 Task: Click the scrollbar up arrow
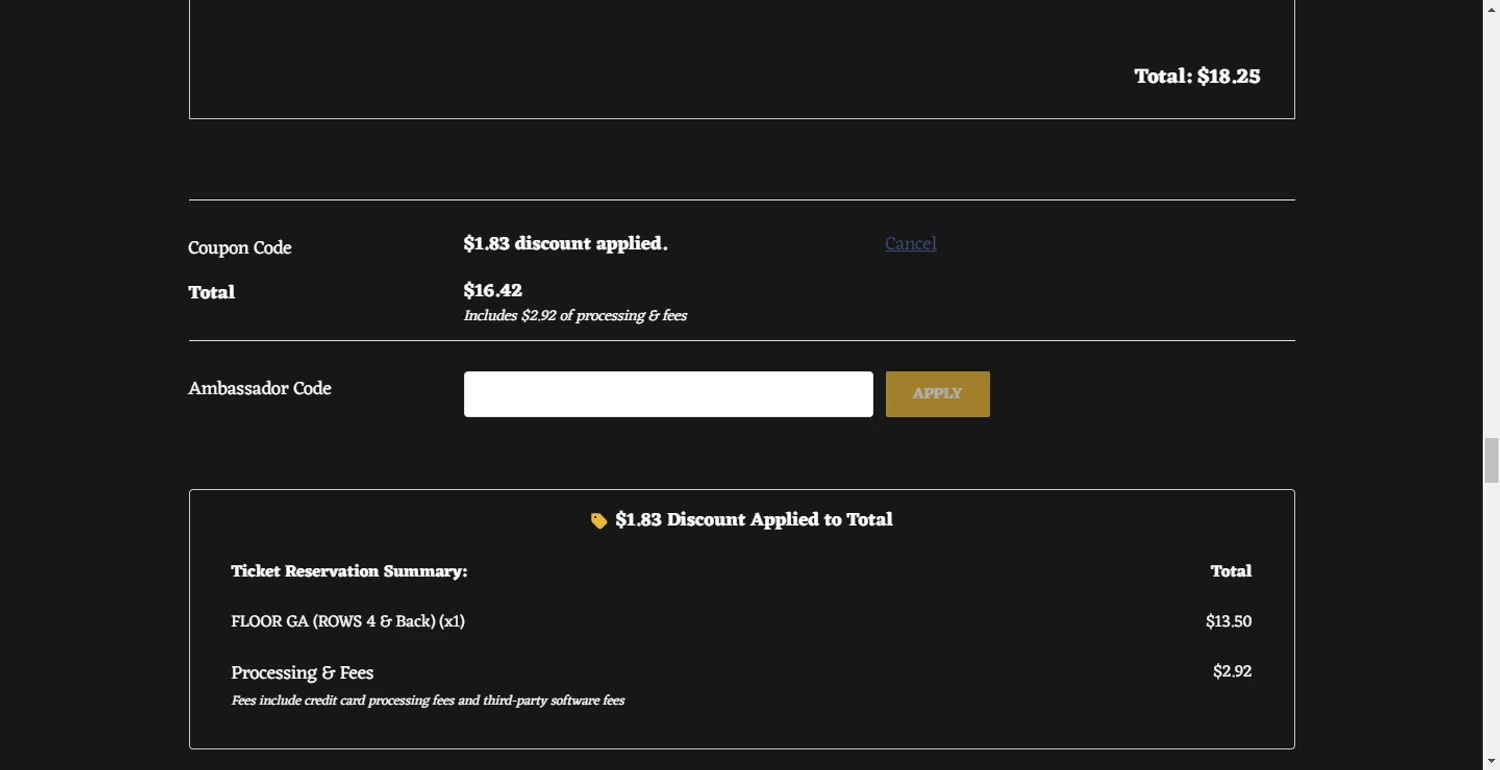click(x=1491, y=8)
